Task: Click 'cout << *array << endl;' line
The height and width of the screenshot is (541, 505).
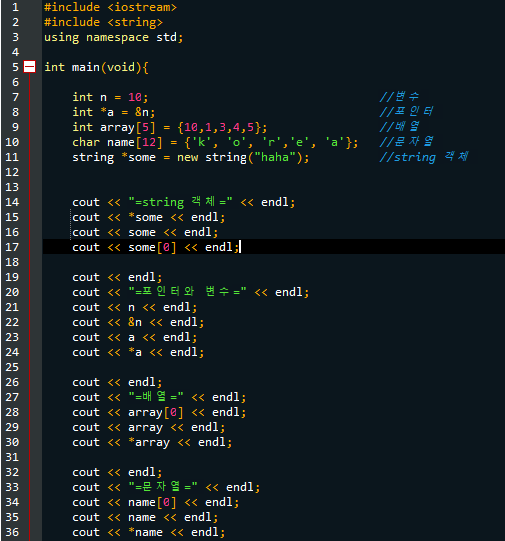Action: 152,442
